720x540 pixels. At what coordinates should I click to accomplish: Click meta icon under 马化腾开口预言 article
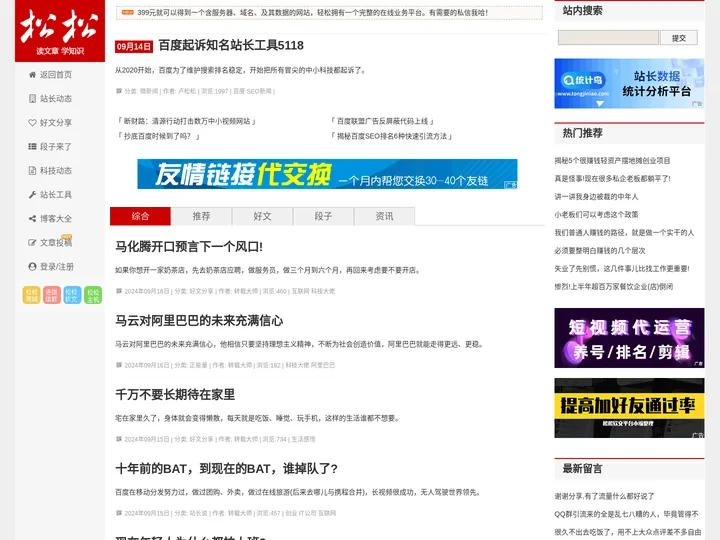119,291
